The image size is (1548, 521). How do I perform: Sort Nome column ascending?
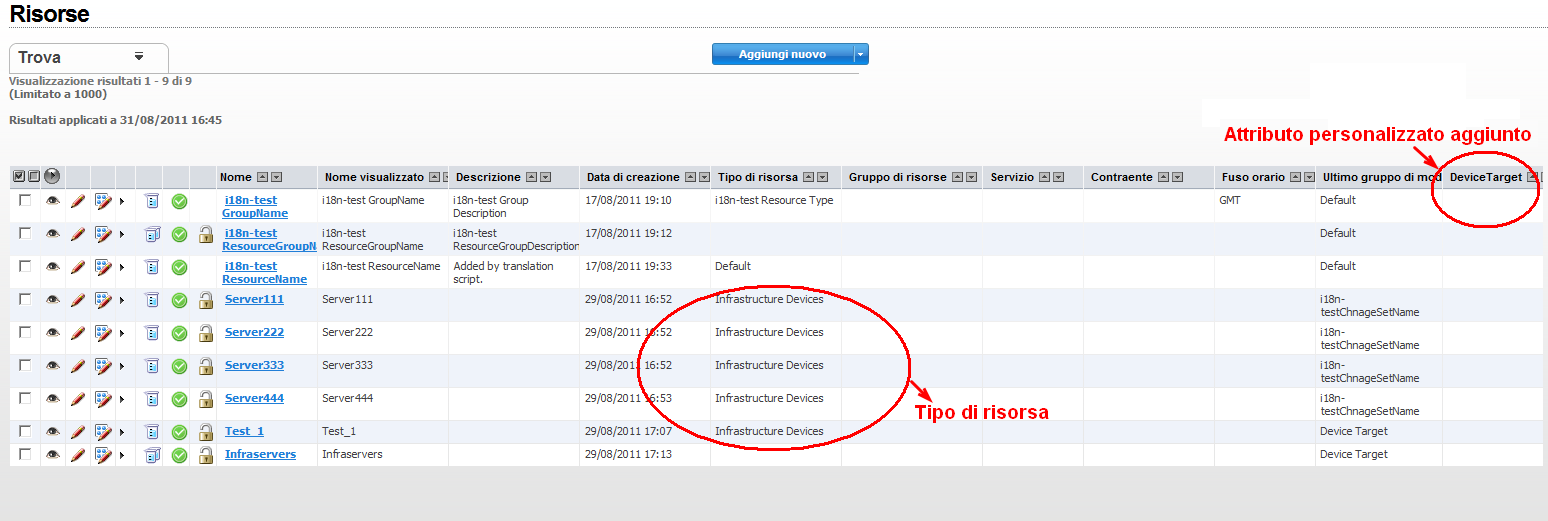coord(262,177)
